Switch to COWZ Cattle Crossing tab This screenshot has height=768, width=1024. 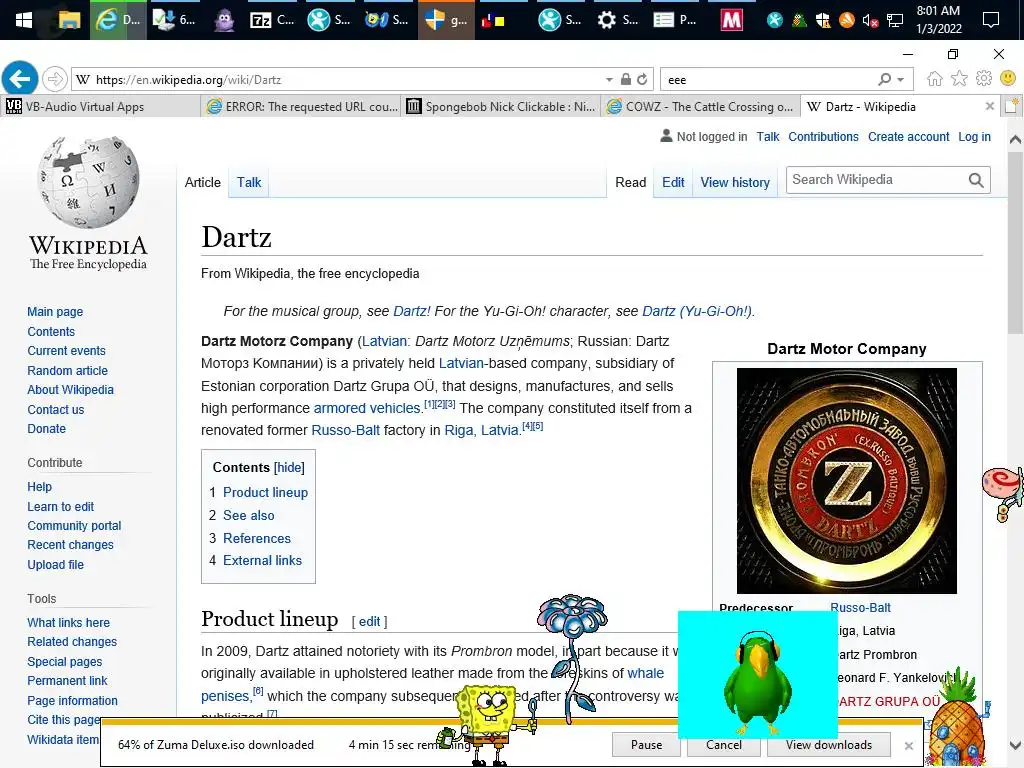click(x=701, y=106)
